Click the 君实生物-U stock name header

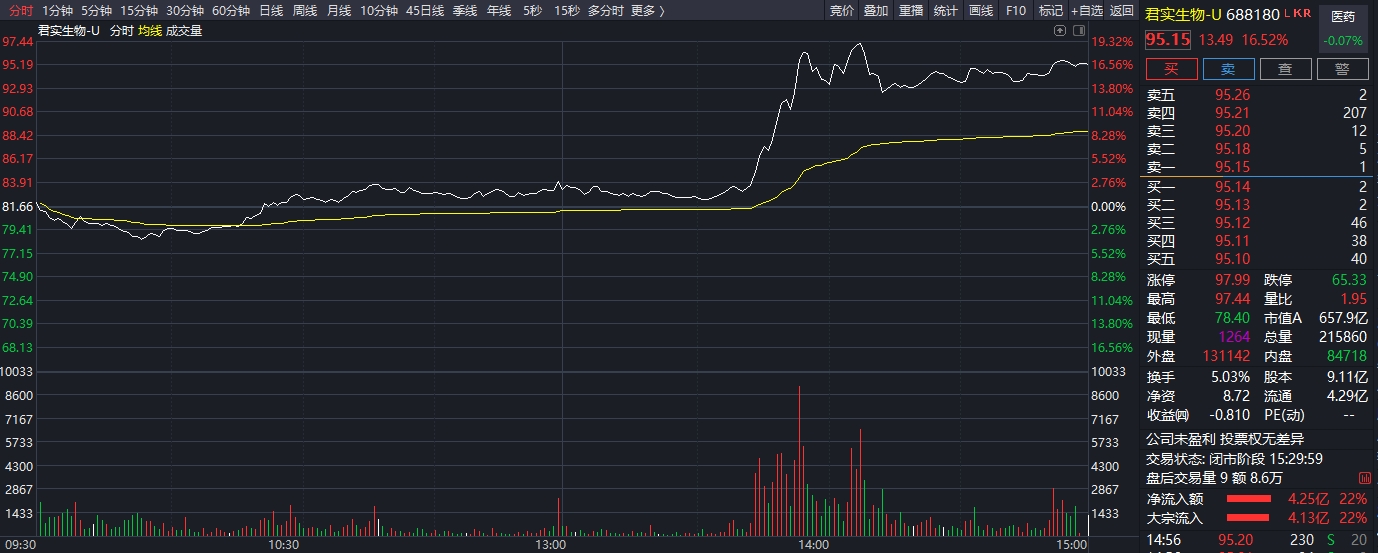(x=1184, y=14)
